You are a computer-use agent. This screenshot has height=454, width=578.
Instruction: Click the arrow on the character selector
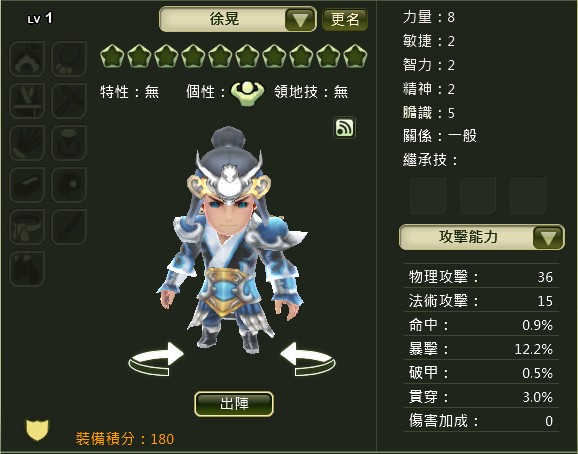coord(300,20)
